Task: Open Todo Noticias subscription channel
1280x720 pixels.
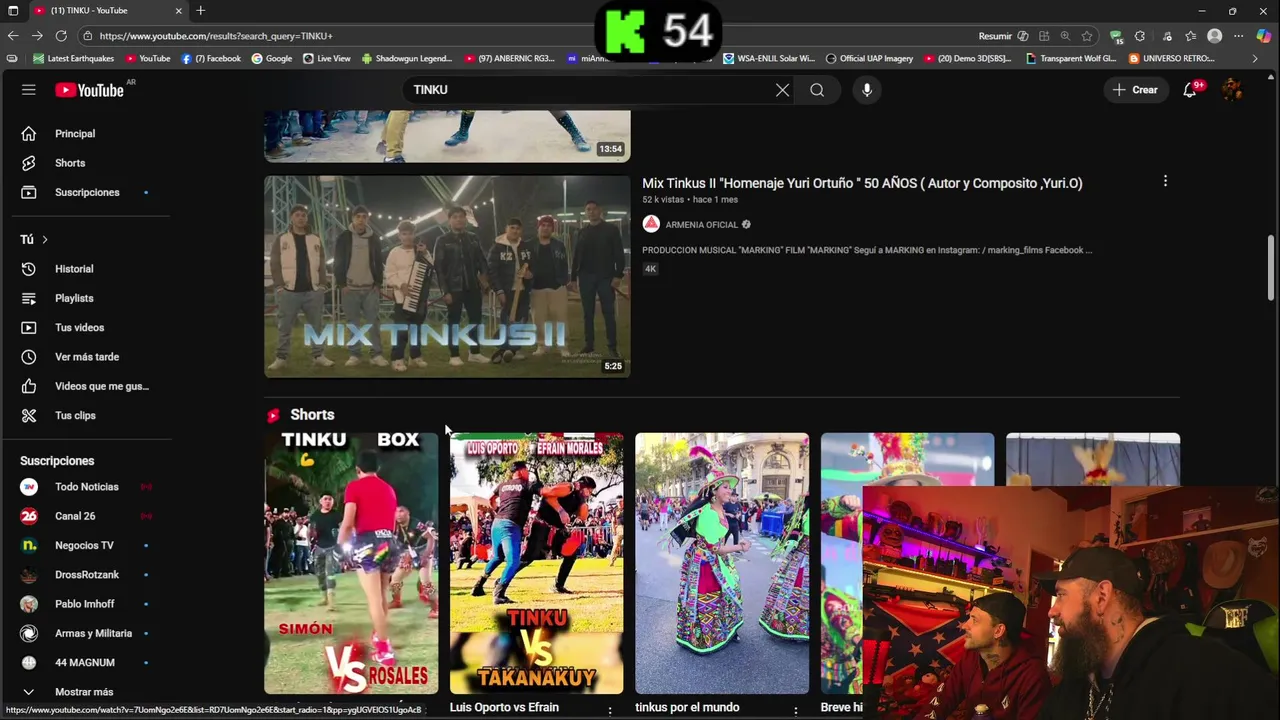Action: click(85, 487)
